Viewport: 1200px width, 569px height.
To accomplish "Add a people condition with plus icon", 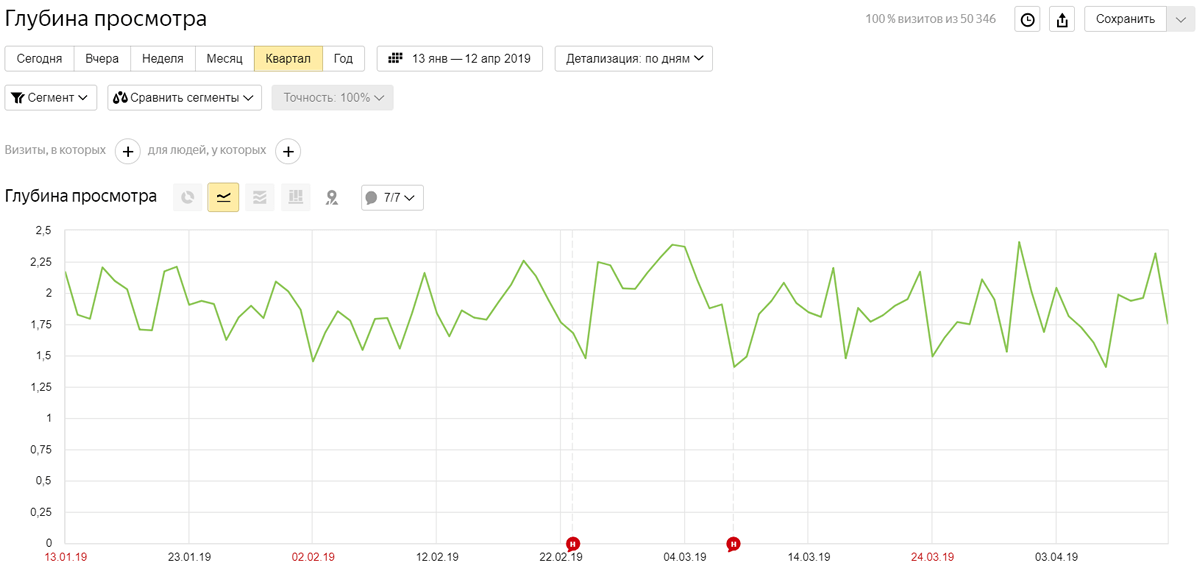I will [x=287, y=151].
